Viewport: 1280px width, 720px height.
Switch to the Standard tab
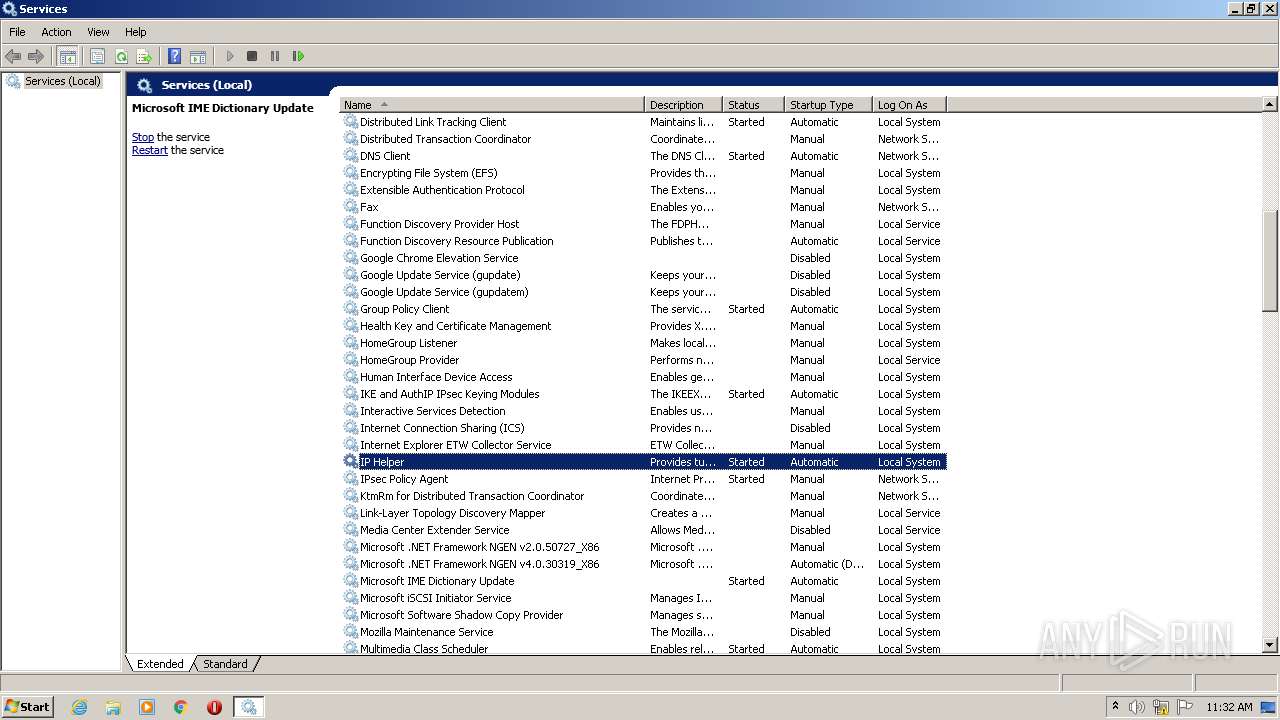[225, 664]
